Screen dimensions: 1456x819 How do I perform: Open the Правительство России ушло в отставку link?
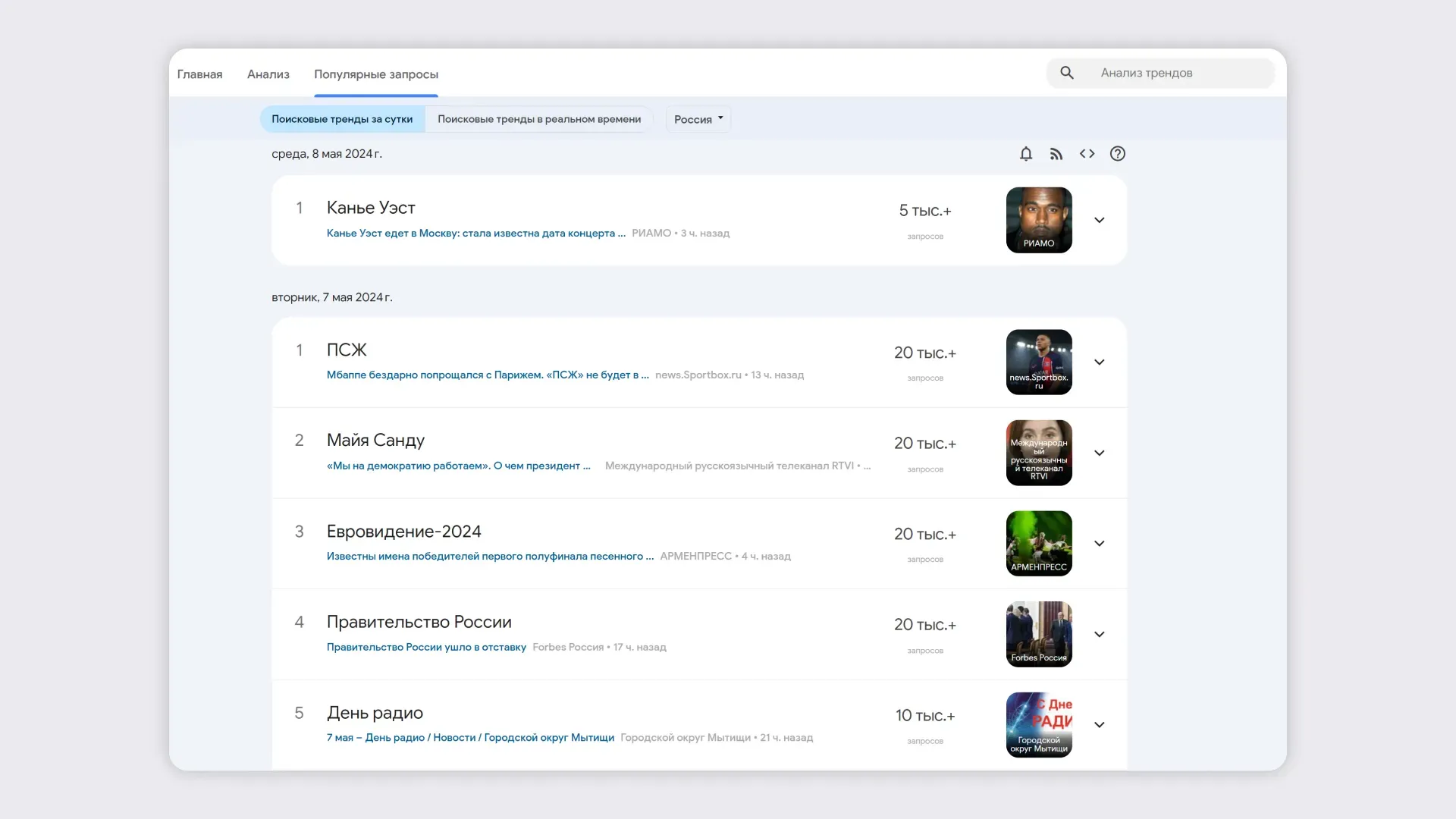426,647
